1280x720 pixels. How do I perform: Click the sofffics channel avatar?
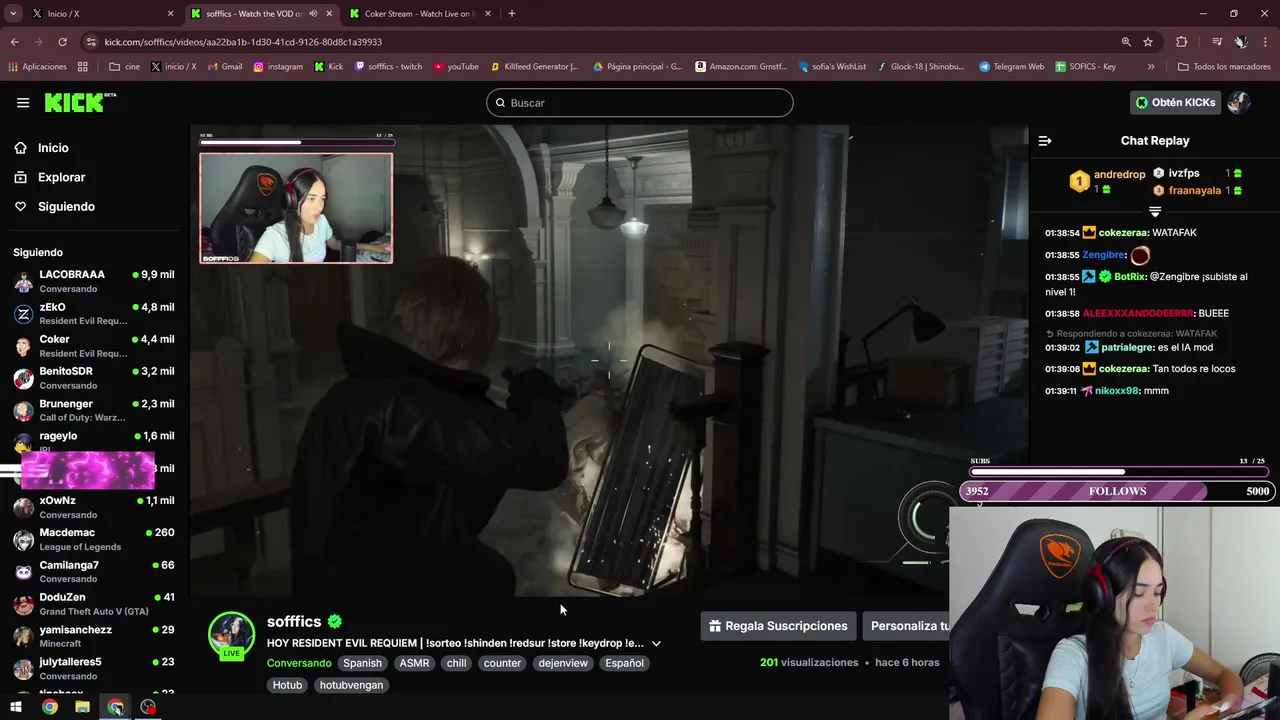tap(231, 635)
